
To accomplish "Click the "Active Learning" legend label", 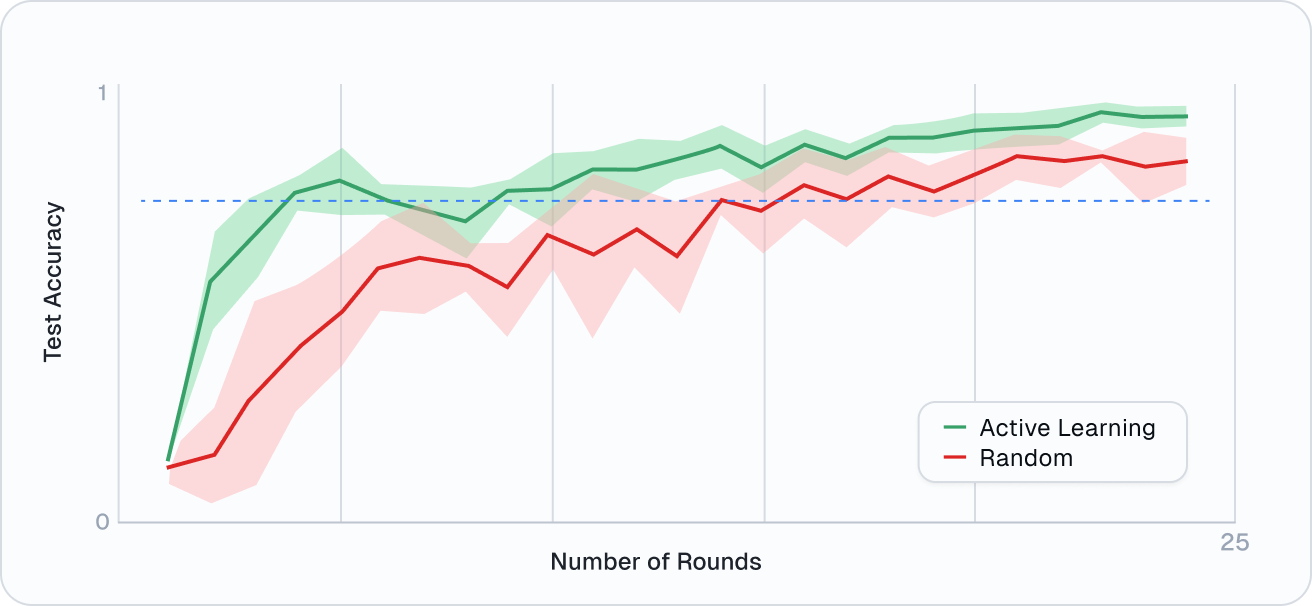I will click(1067, 428).
